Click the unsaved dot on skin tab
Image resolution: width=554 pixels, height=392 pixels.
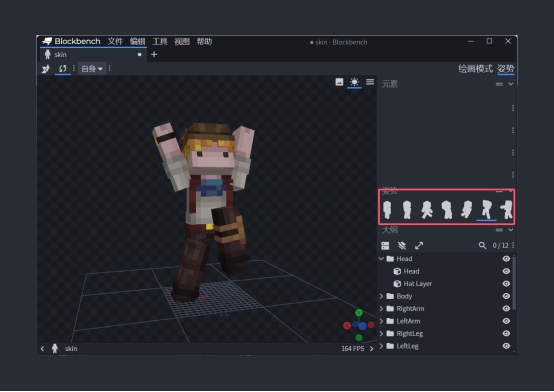pos(140,54)
